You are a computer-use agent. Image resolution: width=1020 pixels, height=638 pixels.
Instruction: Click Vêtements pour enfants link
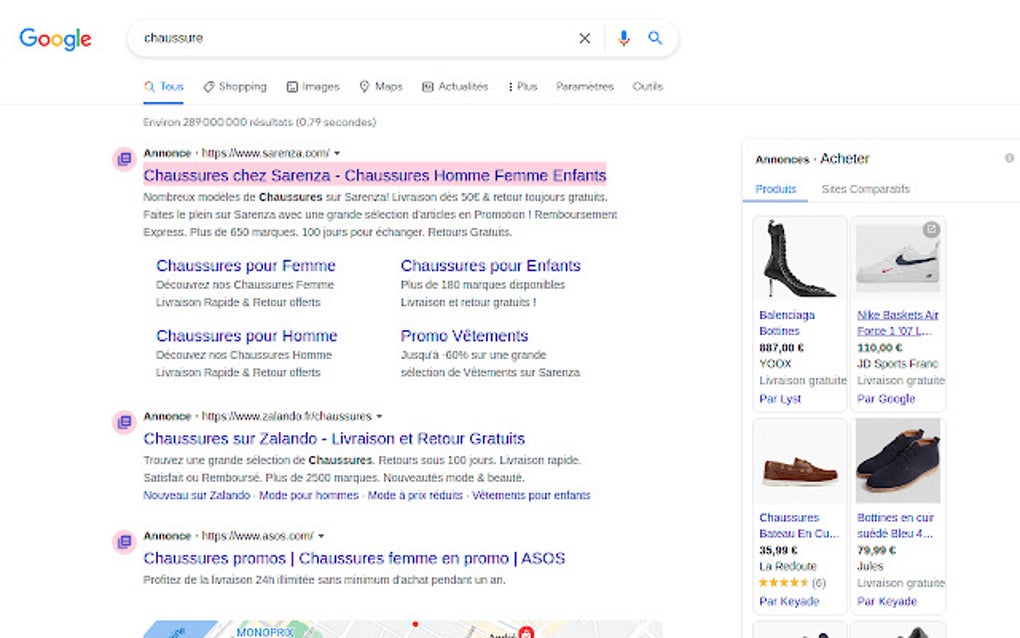(531, 495)
